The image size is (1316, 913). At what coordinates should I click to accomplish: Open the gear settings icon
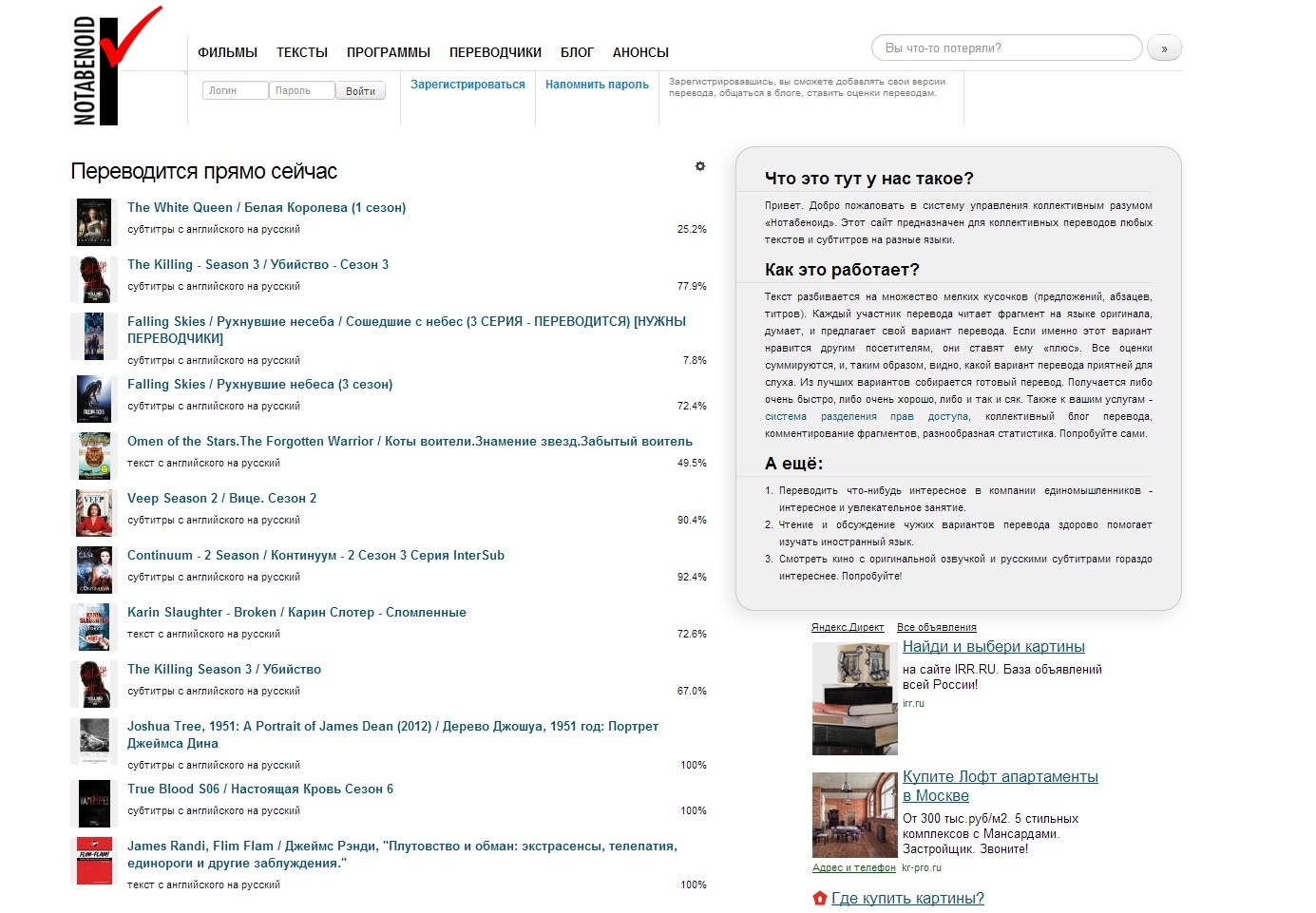(700, 166)
